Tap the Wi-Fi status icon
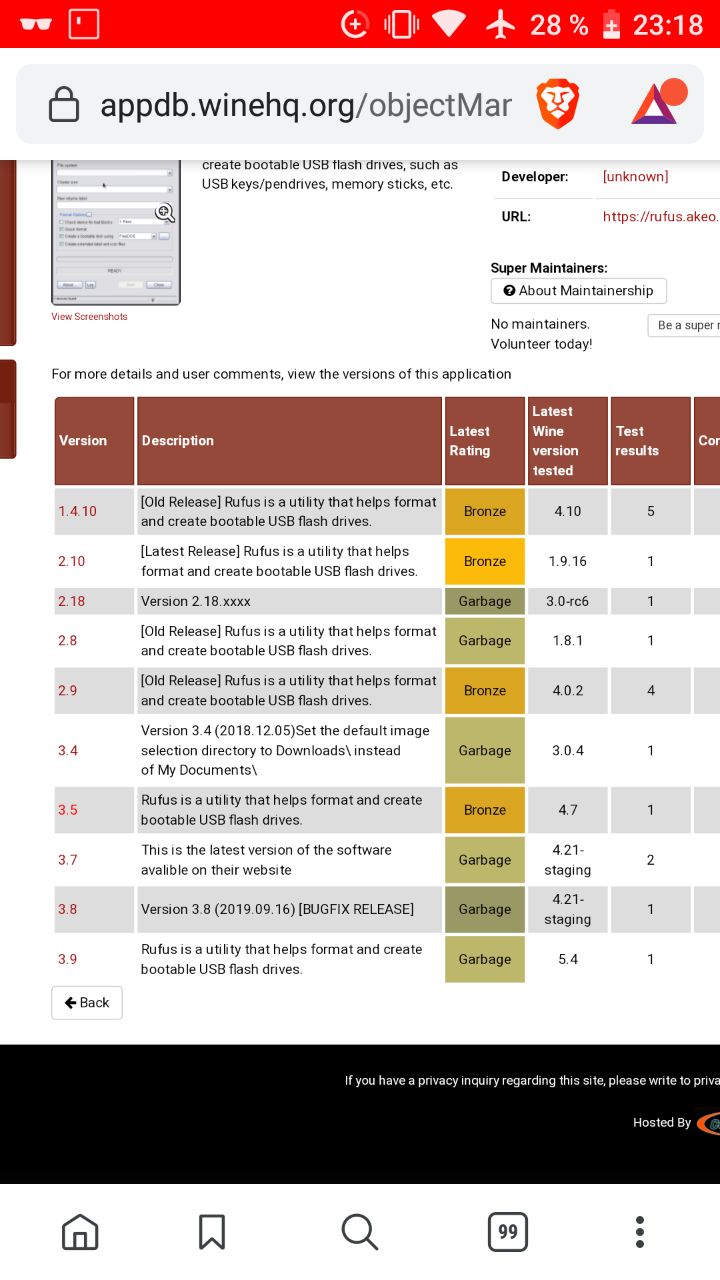This screenshot has width=720, height=1280. click(x=450, y=24)
